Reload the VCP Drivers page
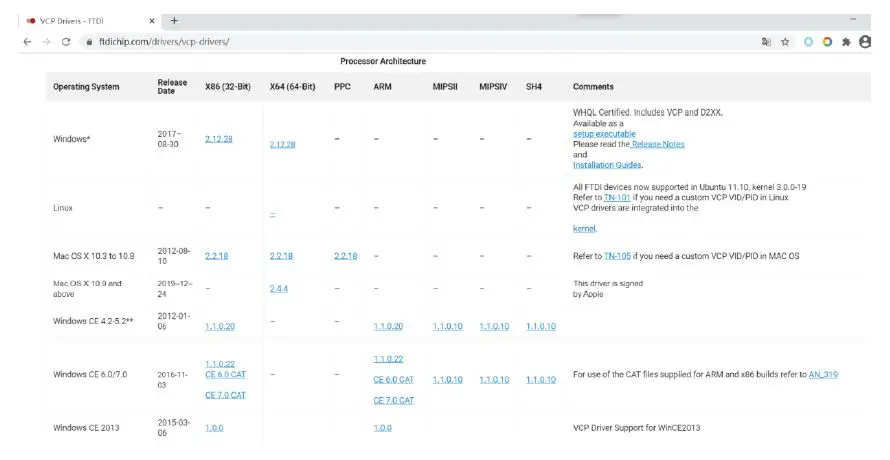This screenshot has height=460, width=890. 66,41
